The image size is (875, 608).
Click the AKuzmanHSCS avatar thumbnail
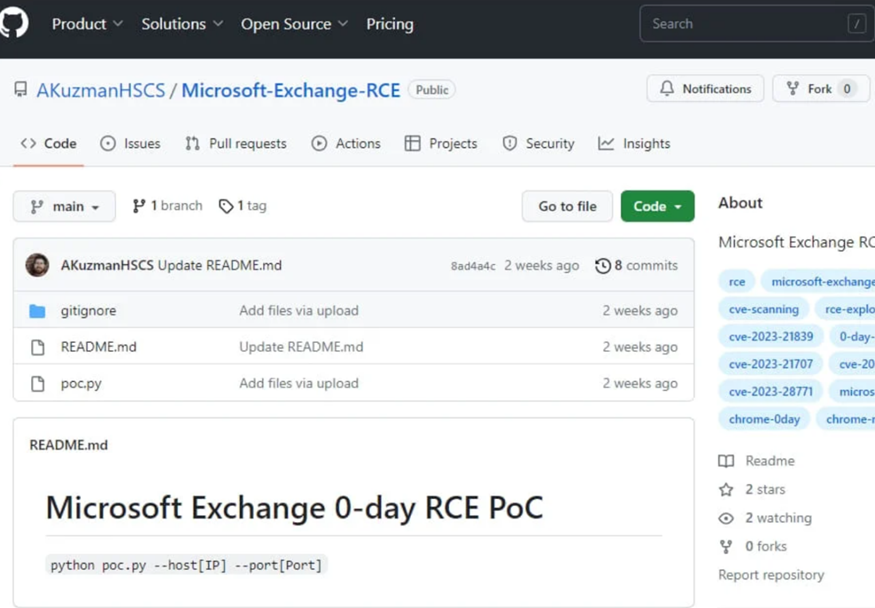point(37,266)
